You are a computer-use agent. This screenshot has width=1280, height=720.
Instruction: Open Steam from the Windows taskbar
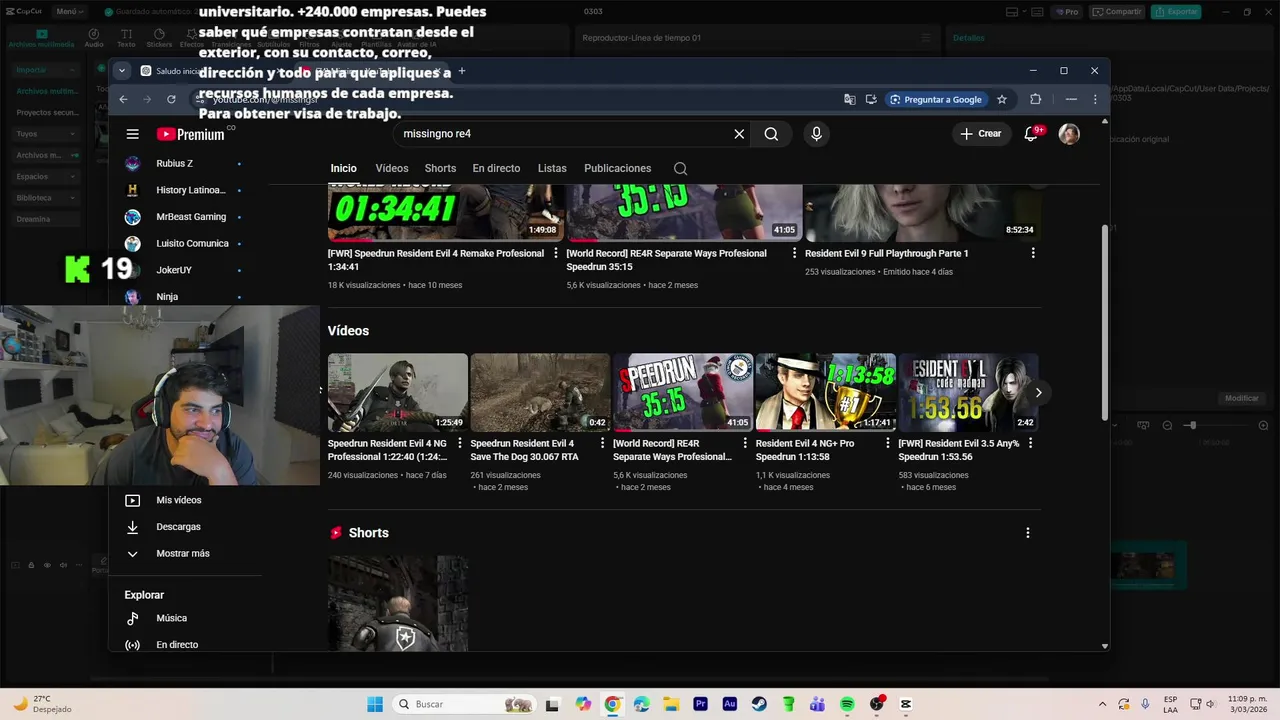click(759, 704)
